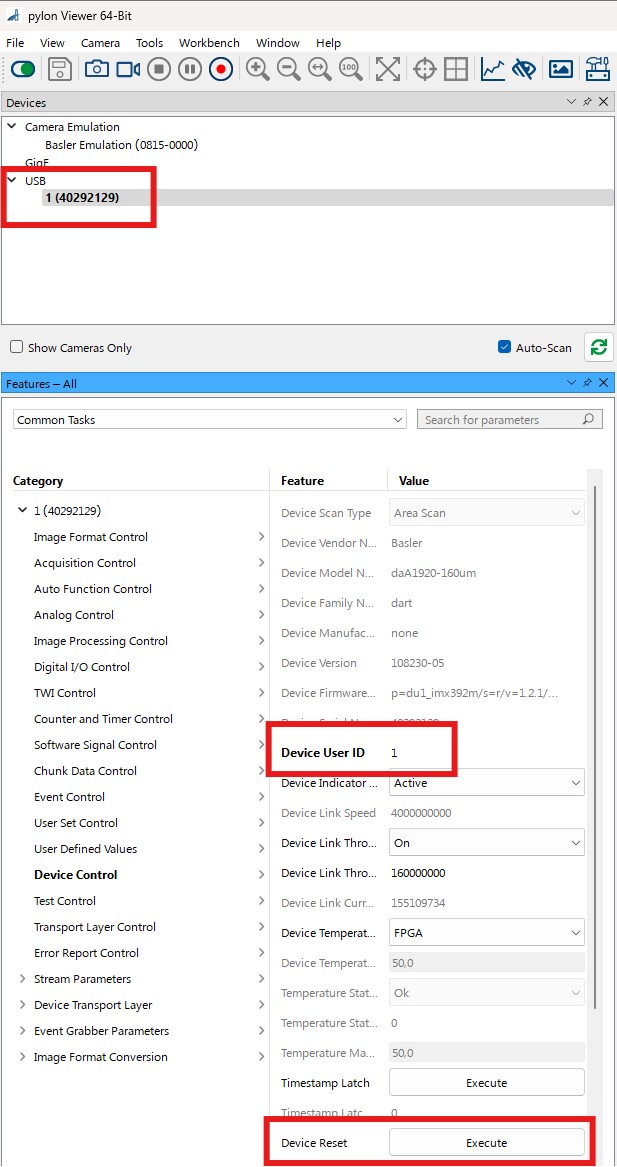Enable the Show Cameras Only checkbox
This screenshot has height=1167, width=617.
16,347
